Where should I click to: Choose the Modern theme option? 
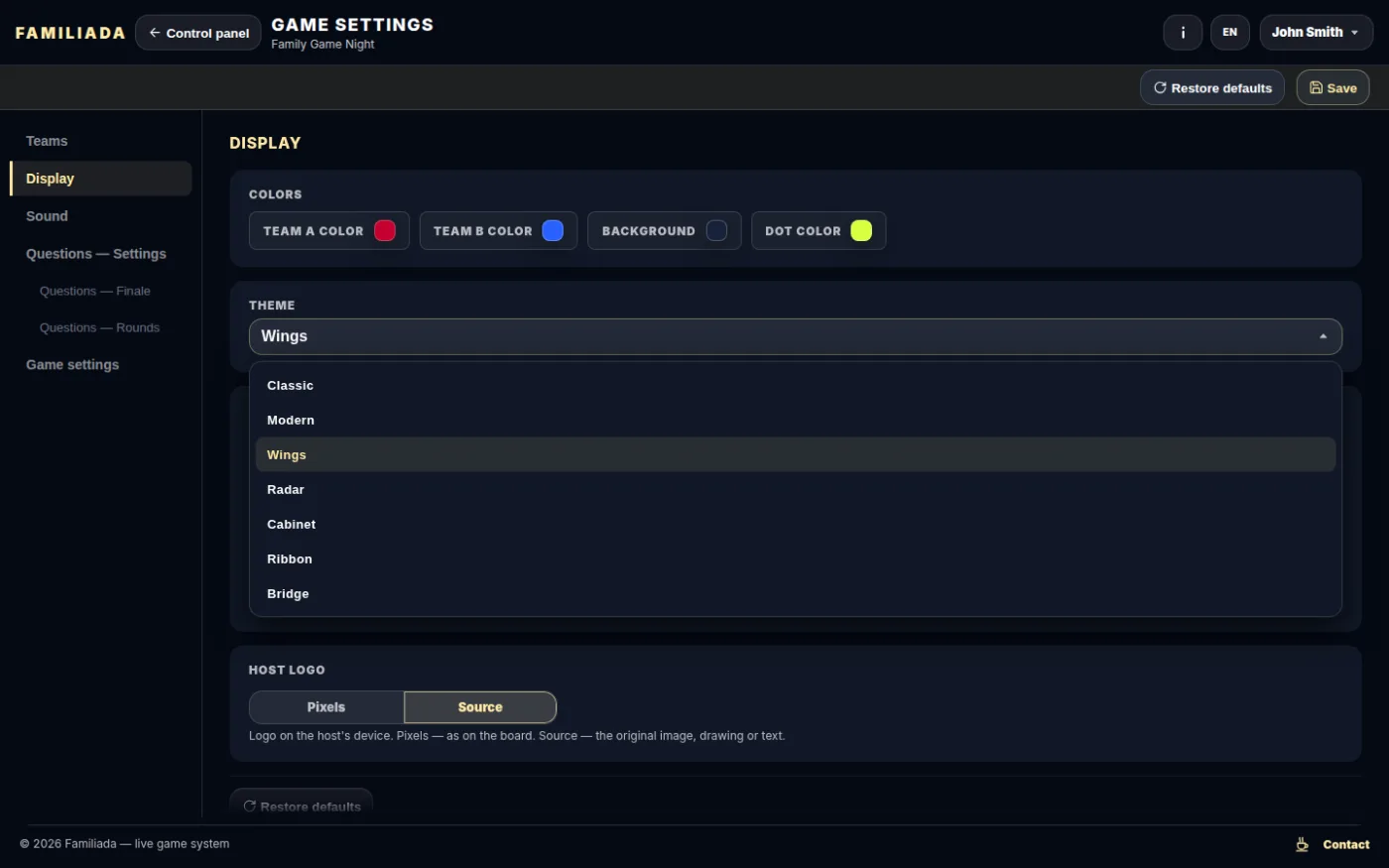coord(795,421)
